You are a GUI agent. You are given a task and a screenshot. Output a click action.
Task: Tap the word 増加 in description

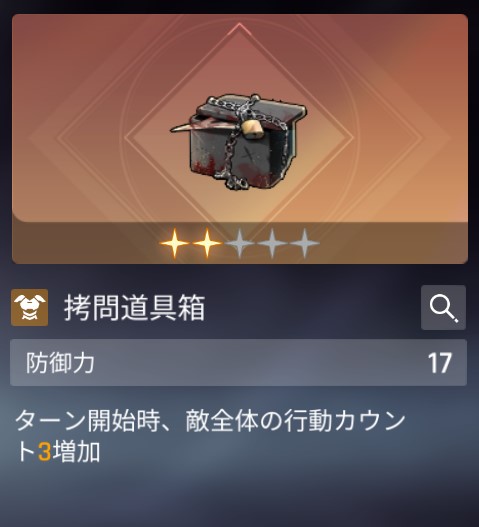tap(76, 452)
